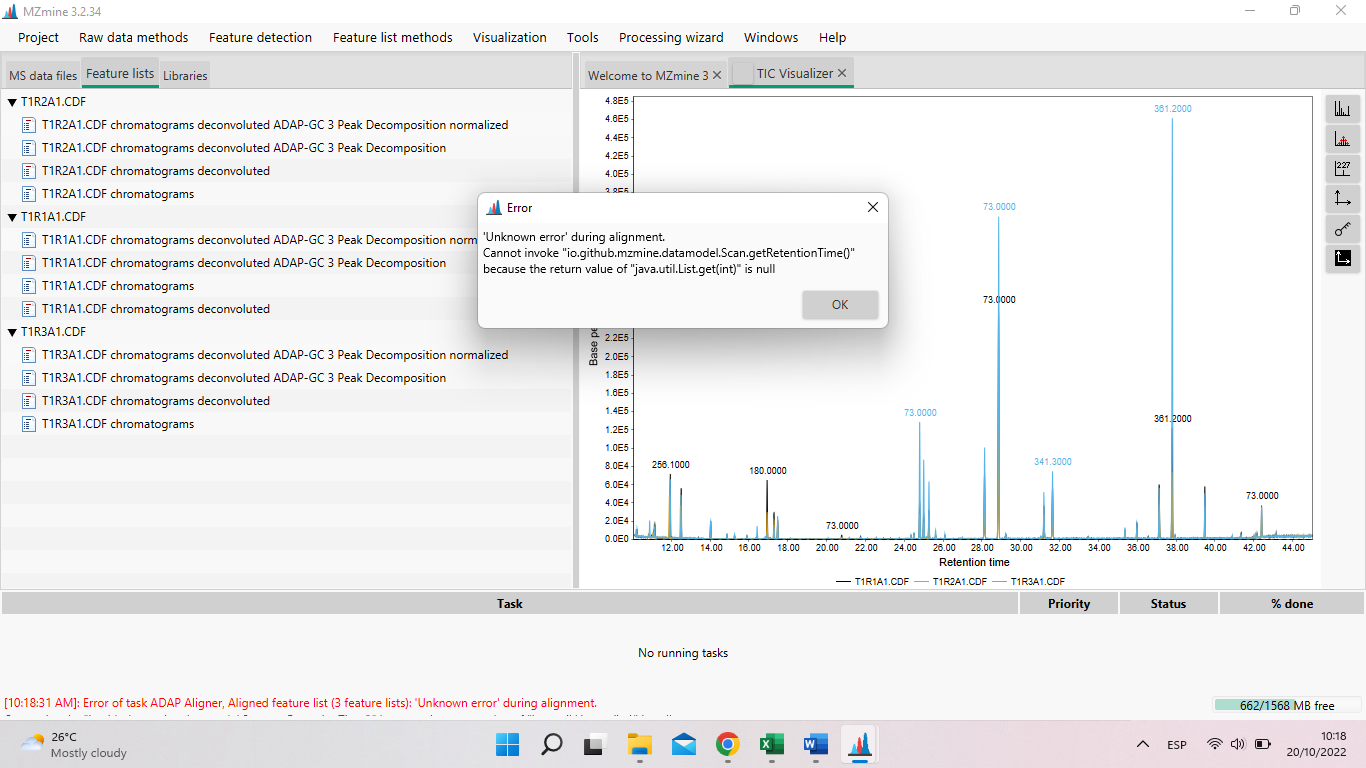Switch to the MS data files tab
Screen dimensions: 1366x768
(x=42, y=74)
